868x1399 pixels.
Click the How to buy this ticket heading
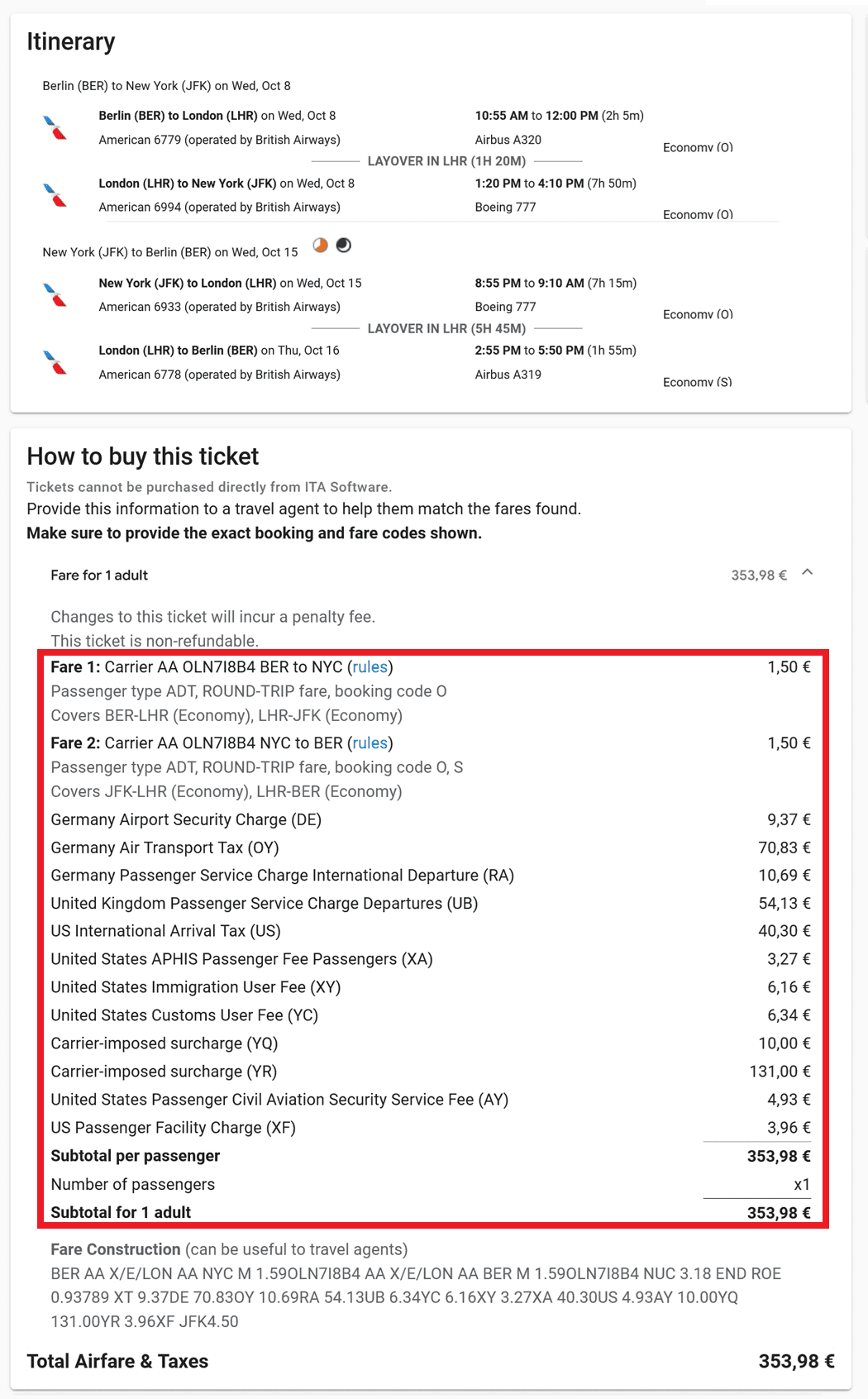(142, 456)
